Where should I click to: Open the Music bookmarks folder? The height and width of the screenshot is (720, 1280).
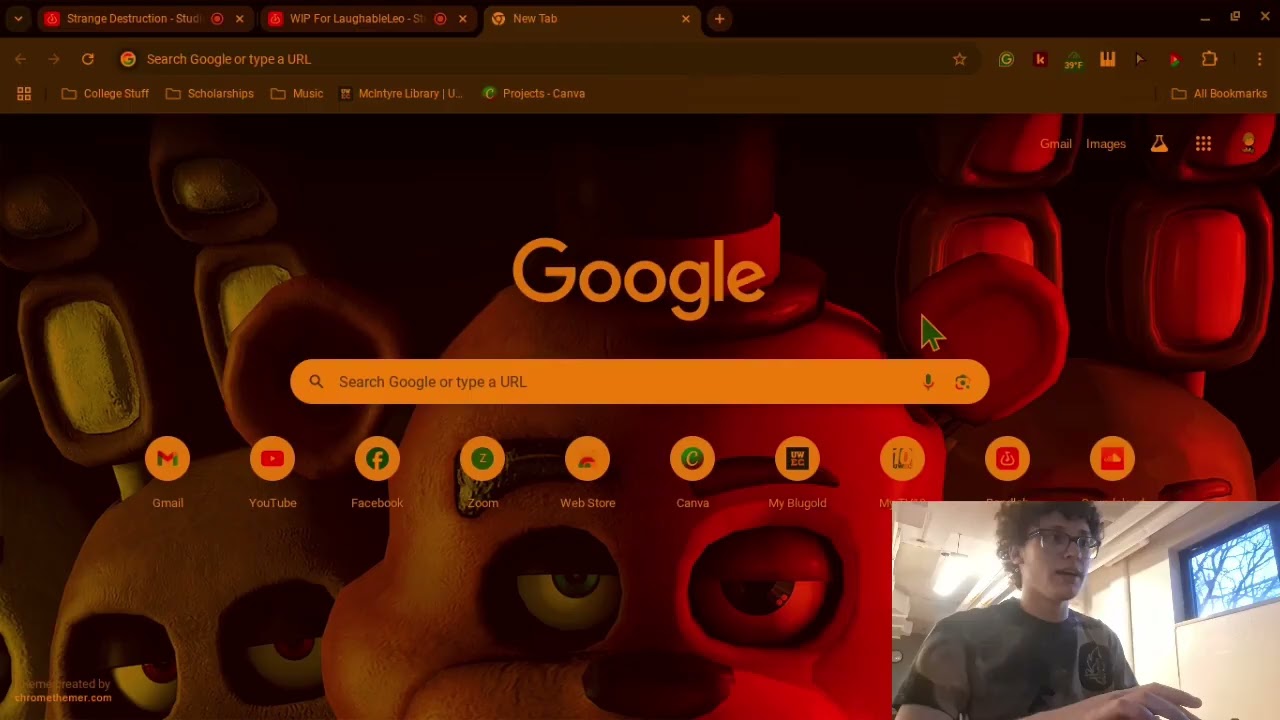(297, 93)
